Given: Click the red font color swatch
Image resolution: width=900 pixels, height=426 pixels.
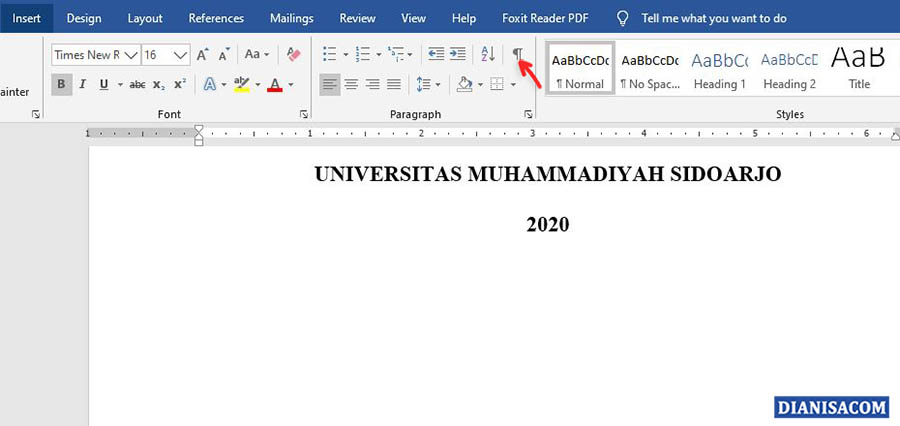Looking at the screenshot, I should (x=275, y=85).
